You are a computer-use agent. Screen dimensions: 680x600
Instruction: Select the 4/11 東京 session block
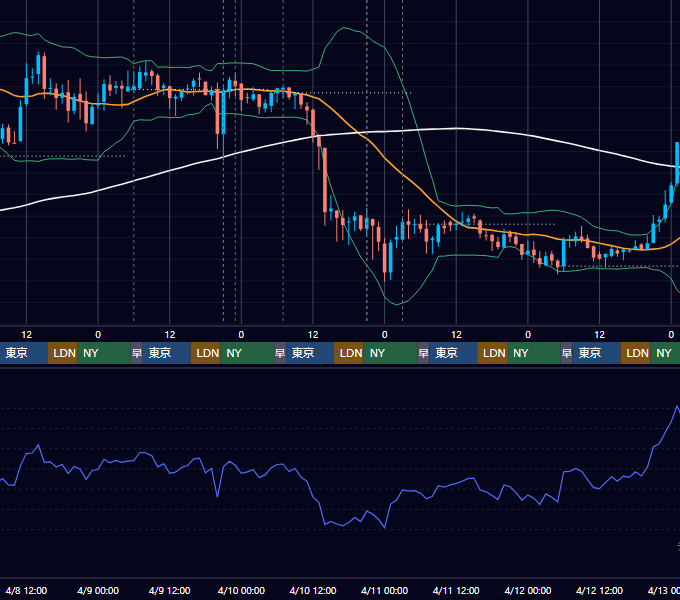point(453,353)
